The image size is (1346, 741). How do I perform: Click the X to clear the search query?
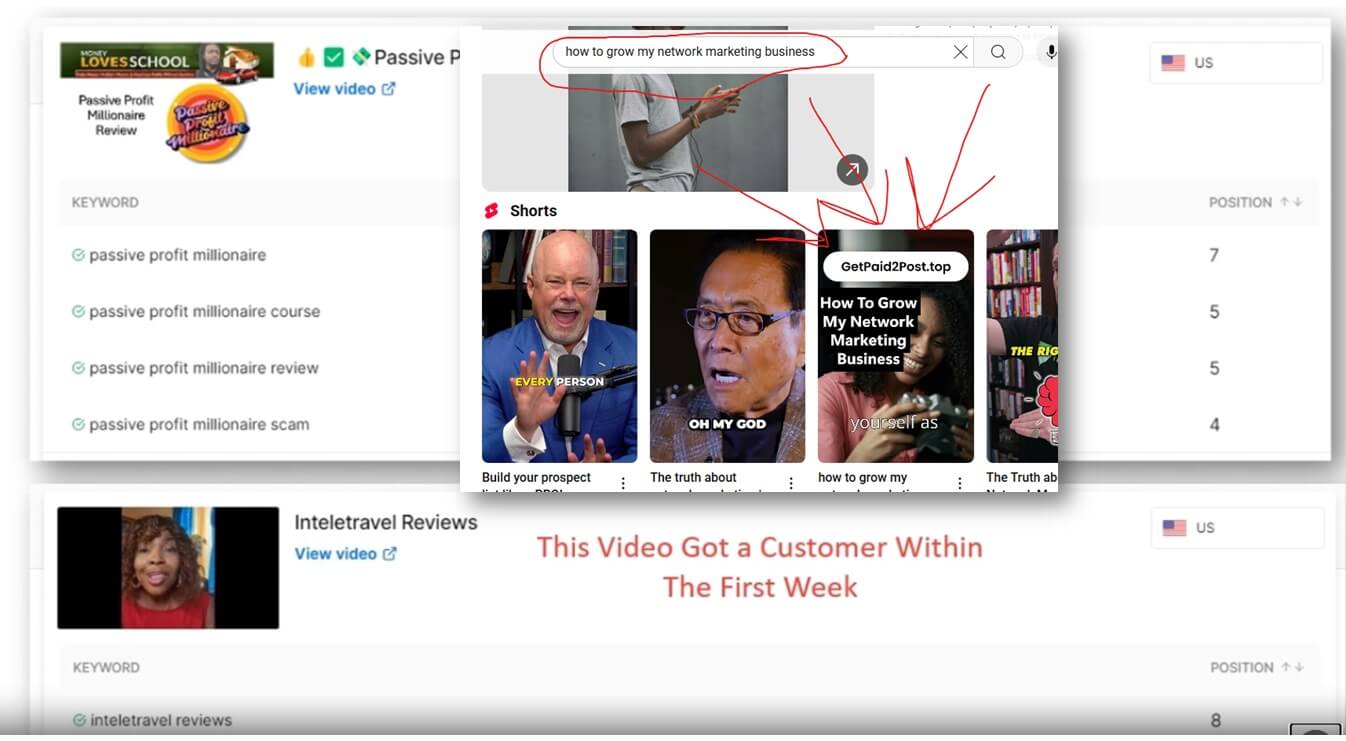[x=960, y=51]
